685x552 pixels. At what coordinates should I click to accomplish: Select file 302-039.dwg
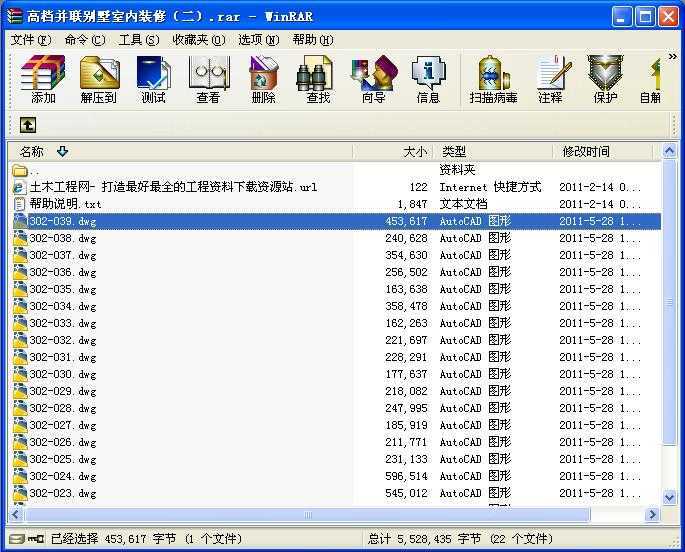click(63, 221)
